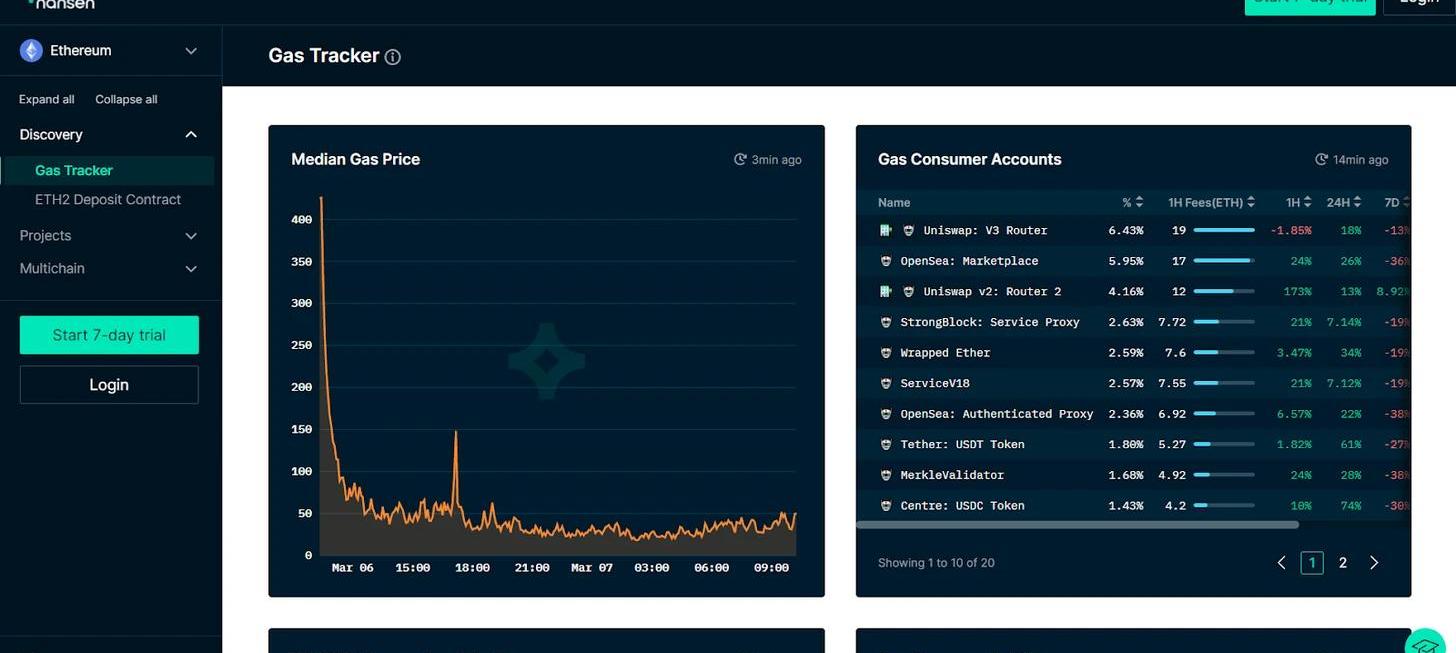Collapse the Discovery section
Screen dimensions: 1456x653
(x=191, y=135)
